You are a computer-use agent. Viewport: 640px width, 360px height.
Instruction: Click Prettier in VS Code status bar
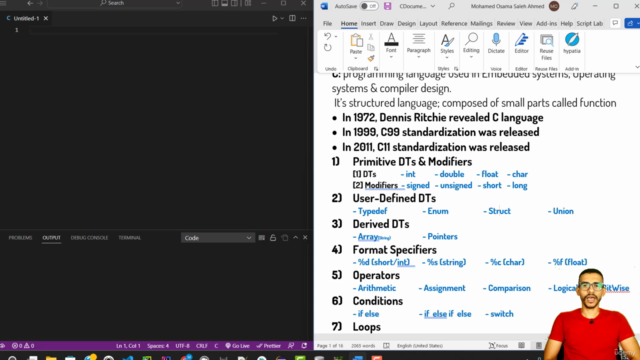pyautogui.click(x=269, y=346)
